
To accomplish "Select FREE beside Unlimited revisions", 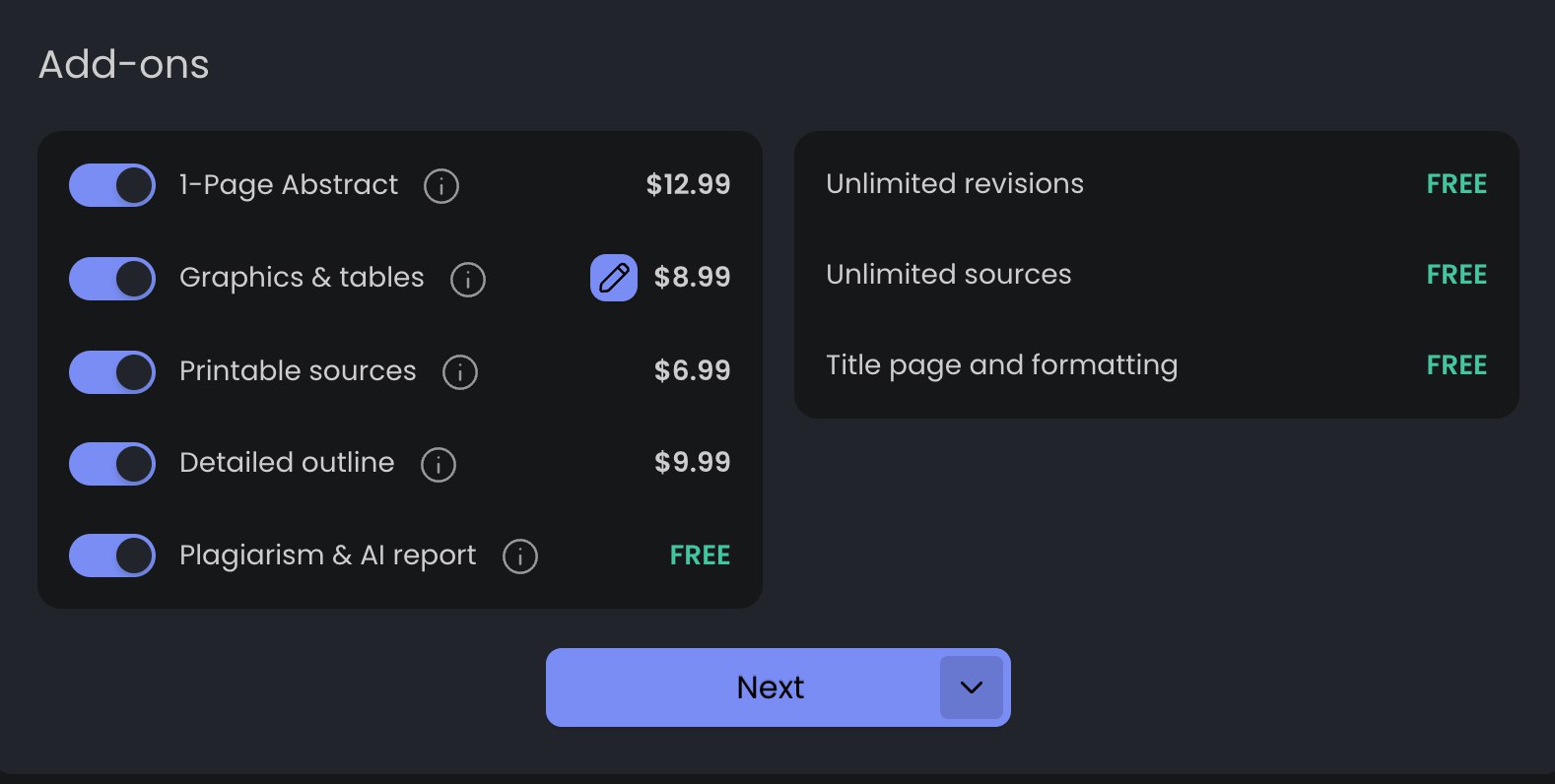I will pos(1456,184).
